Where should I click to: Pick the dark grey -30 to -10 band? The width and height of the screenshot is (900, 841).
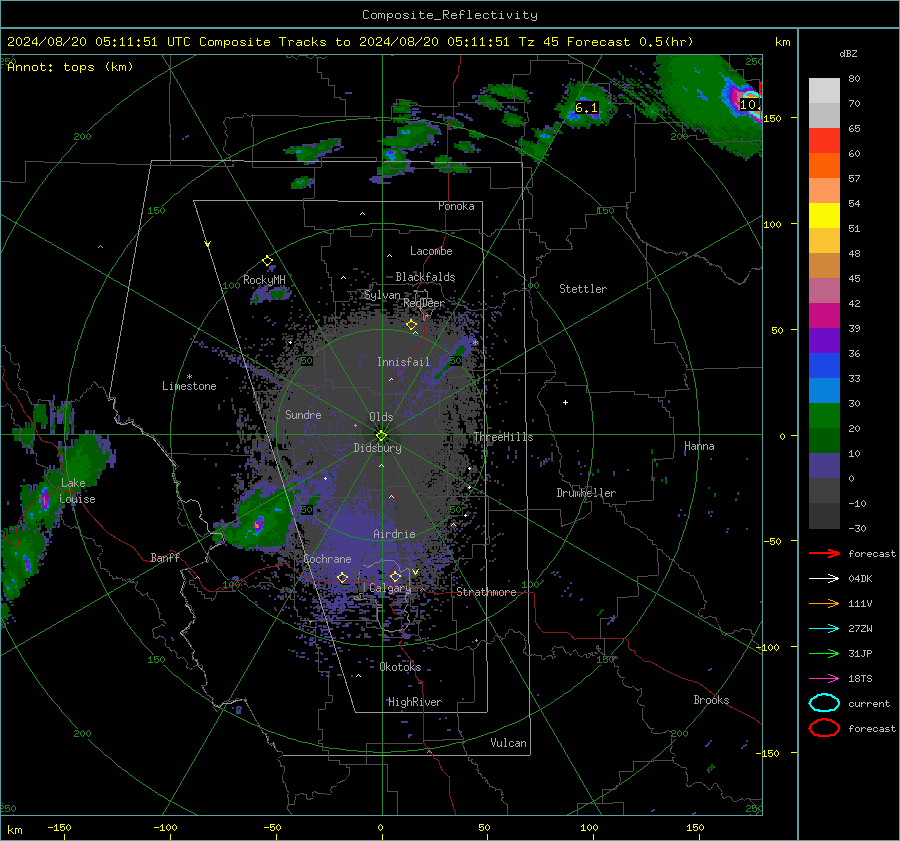(824, 516)
